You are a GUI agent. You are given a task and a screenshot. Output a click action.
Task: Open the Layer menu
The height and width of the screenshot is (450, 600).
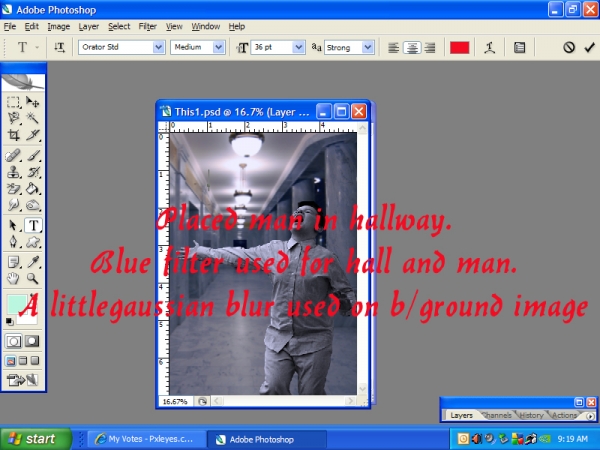coord(89,26)
